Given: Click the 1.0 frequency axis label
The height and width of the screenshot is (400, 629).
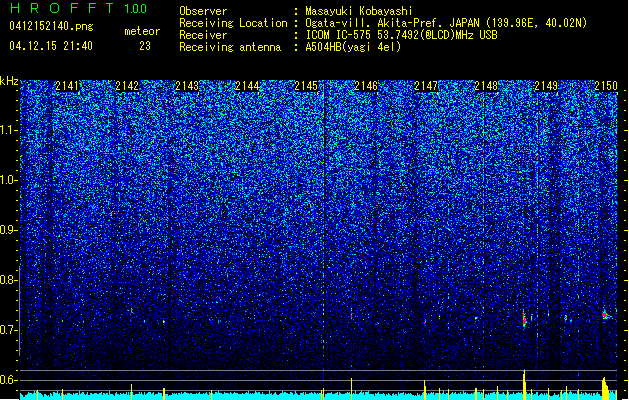Looking at the screenshot, I should coord(9,180).
